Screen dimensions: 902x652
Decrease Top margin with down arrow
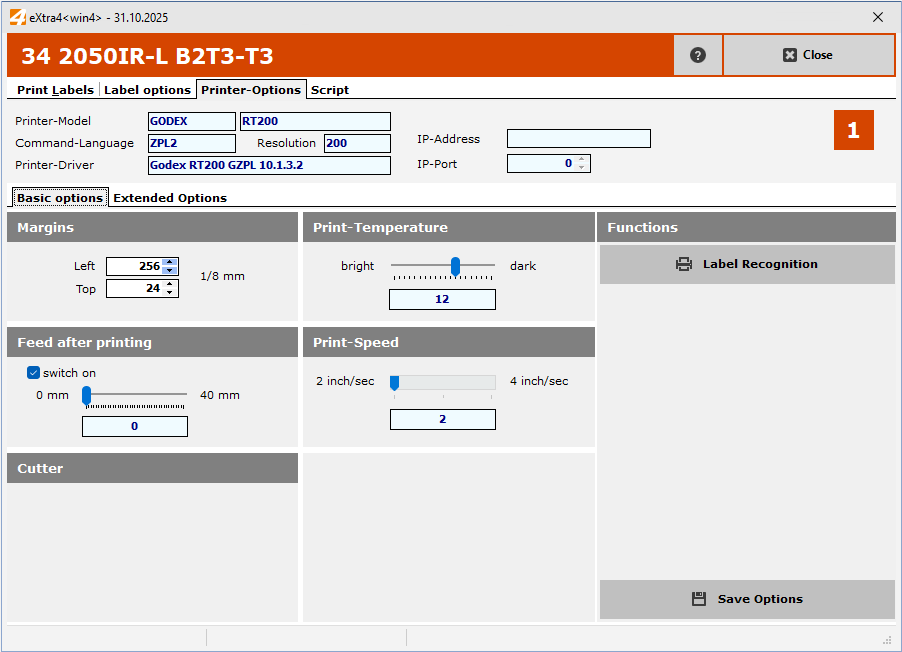pyautogui.click(x=170, y=293)
